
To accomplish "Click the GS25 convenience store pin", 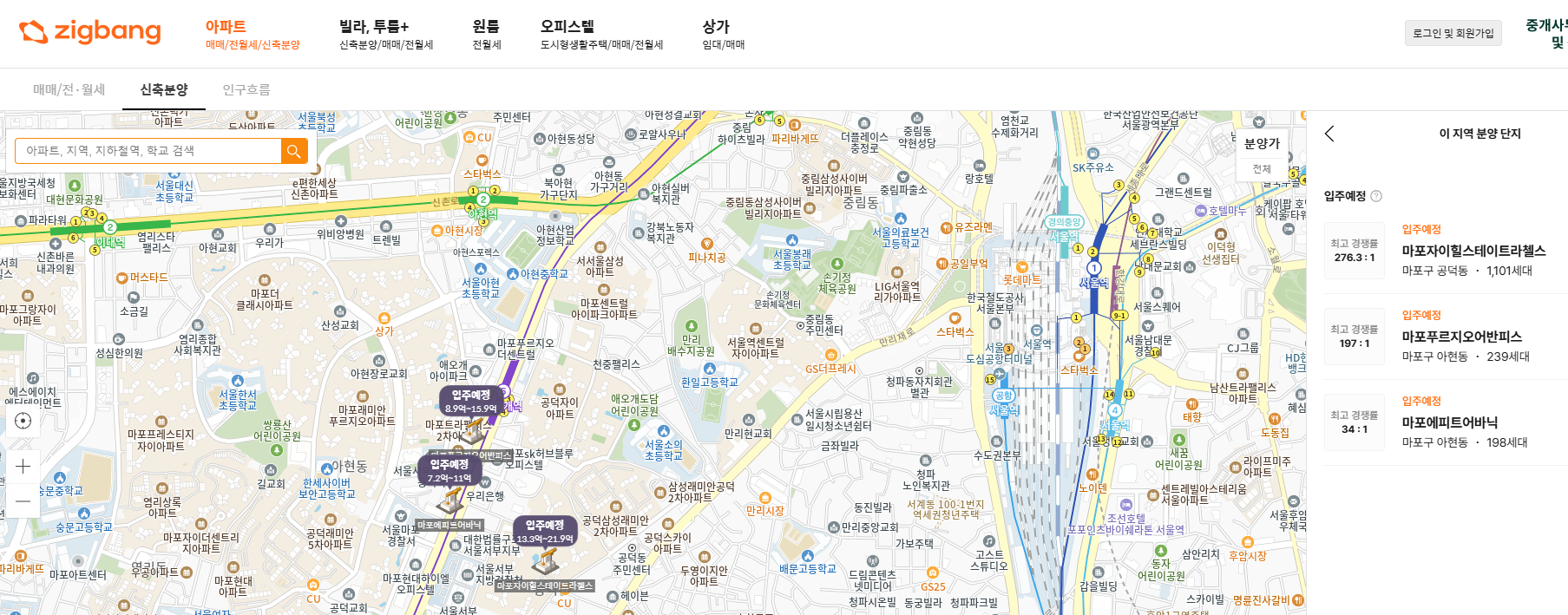I will click(x=933, y=573).
